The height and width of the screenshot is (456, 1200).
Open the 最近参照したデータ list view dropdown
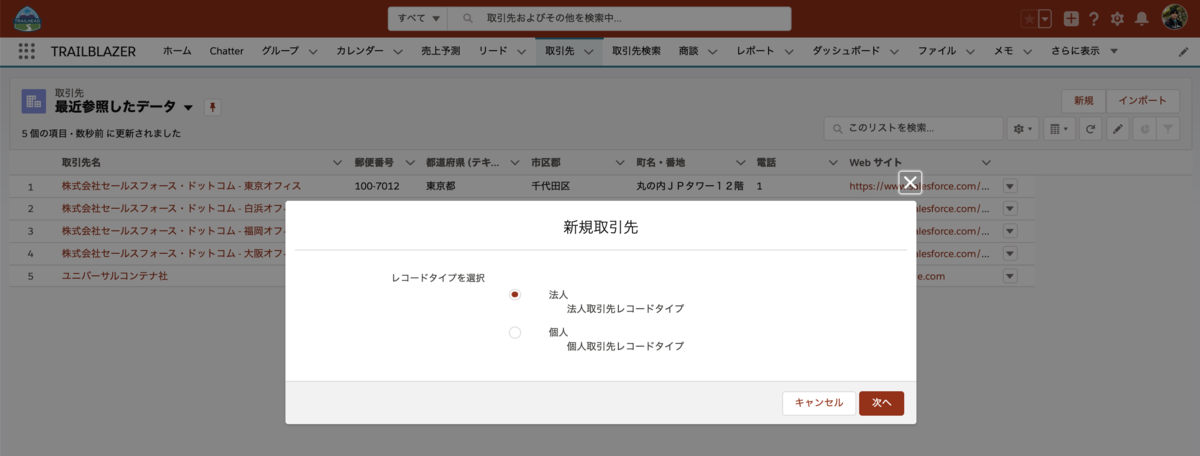pyautogui.click(x=188, y=107)
